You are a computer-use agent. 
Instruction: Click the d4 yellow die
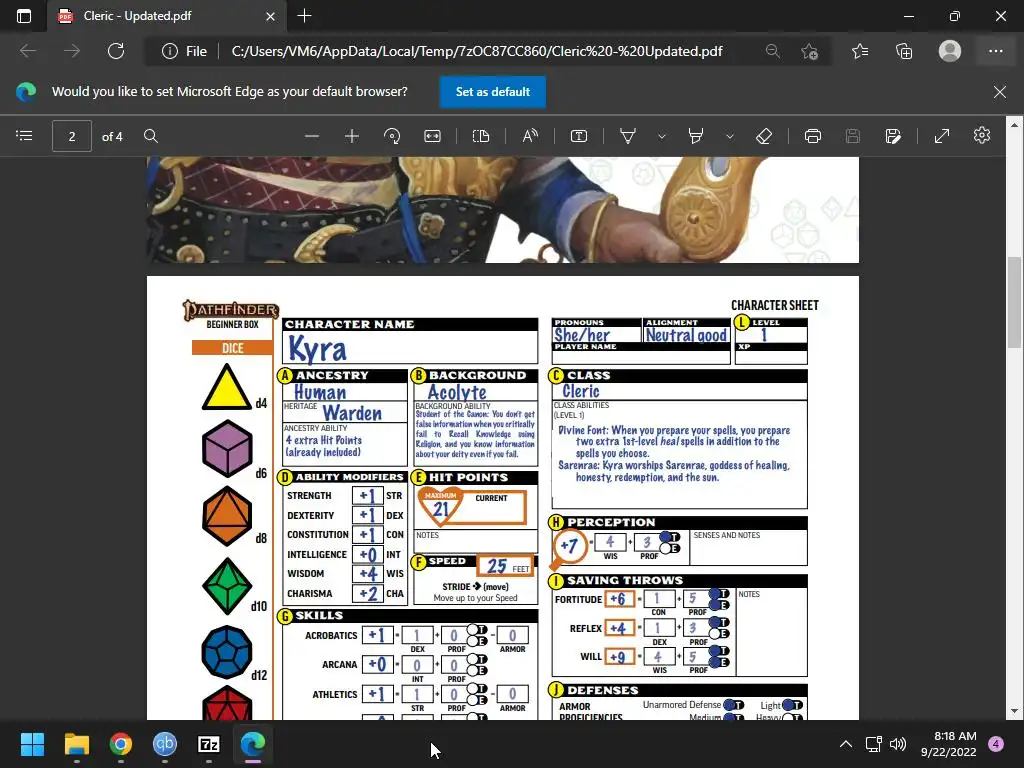(x=226, y=388)
